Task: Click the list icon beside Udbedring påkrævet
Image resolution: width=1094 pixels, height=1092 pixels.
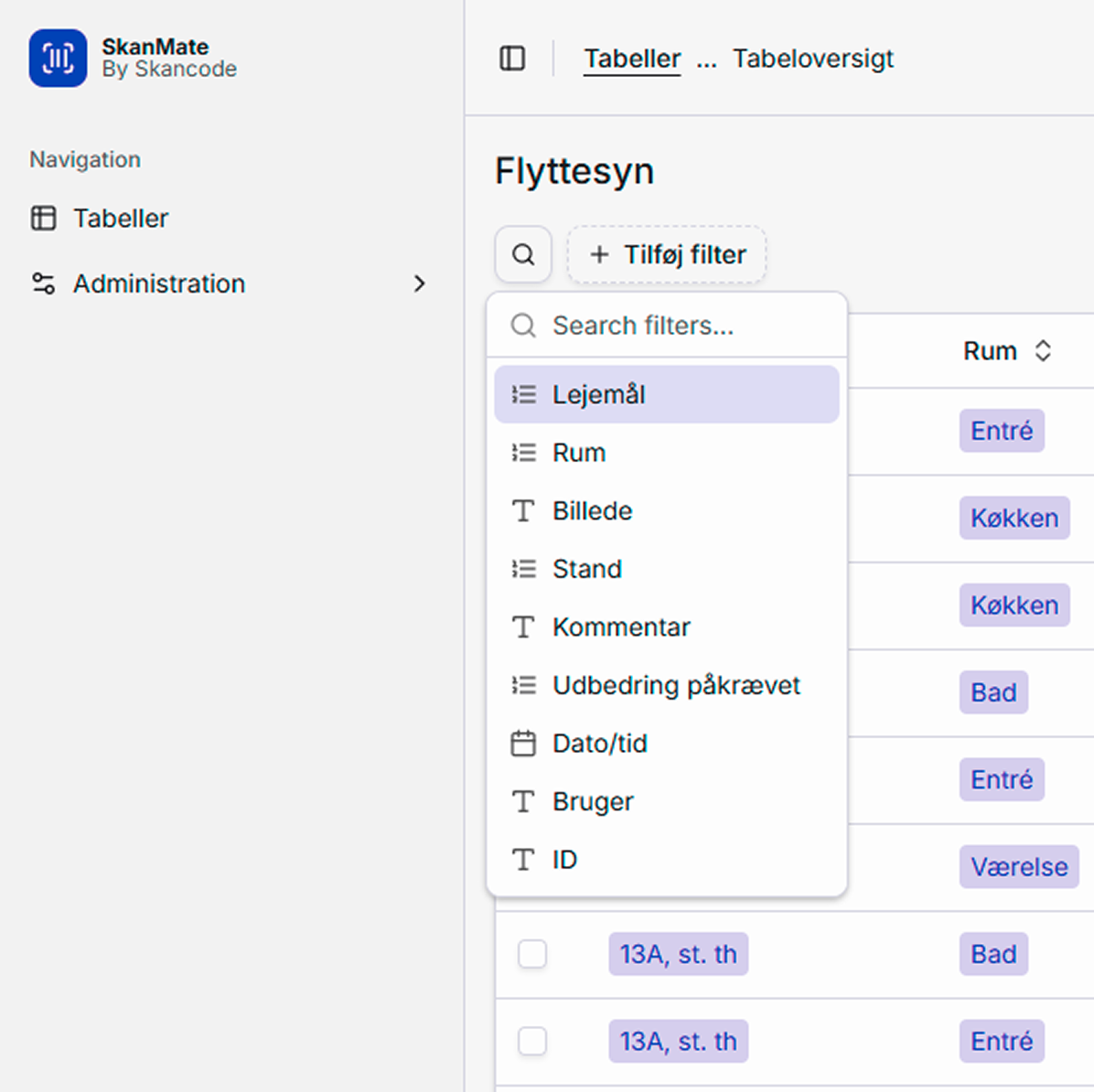Action: [522, 684]
